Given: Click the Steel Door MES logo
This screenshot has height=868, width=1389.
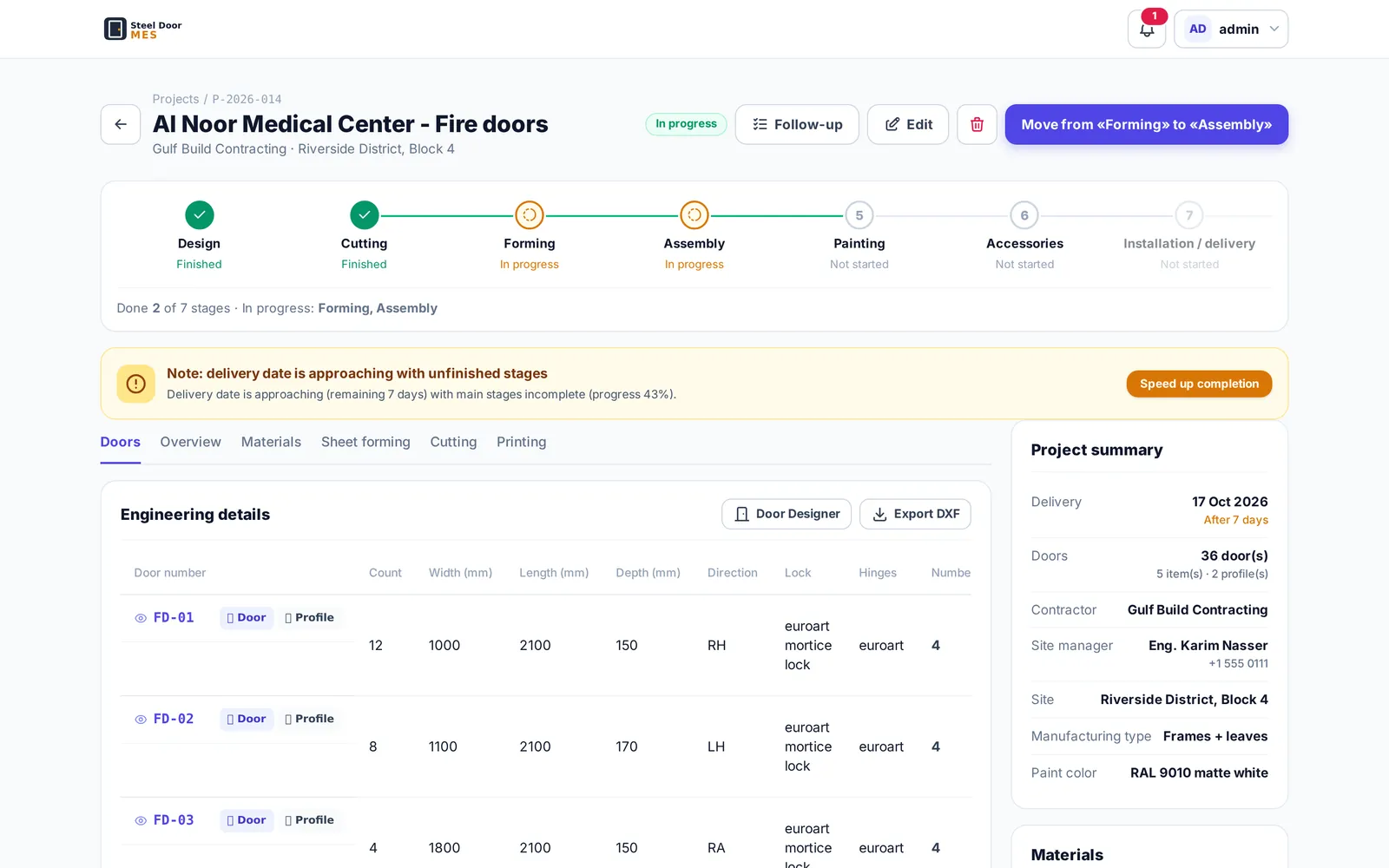Looking at the screenshot, I should tap(143, 30).
